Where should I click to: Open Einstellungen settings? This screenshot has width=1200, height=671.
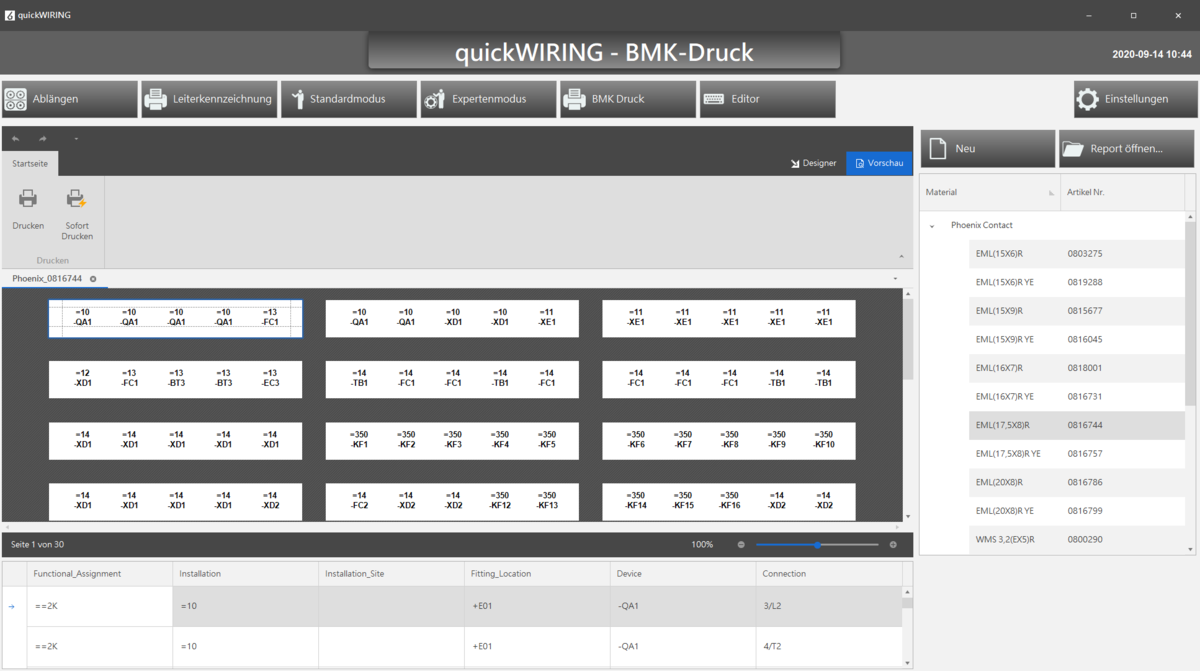pyautogui.click(x=1134, y=99)
